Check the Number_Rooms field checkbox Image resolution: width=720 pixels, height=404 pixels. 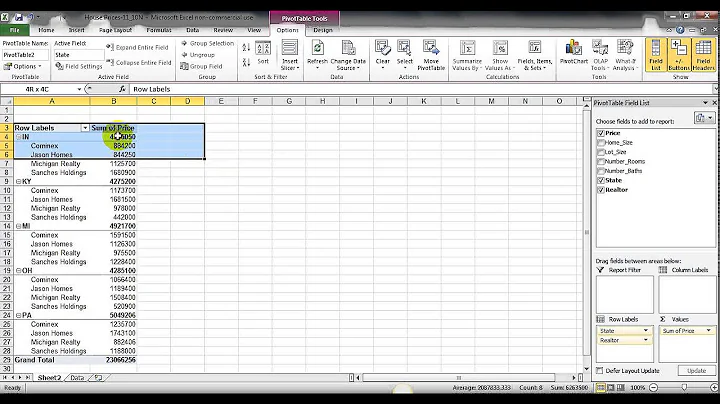pyautogui.click(x=601, y=162)
